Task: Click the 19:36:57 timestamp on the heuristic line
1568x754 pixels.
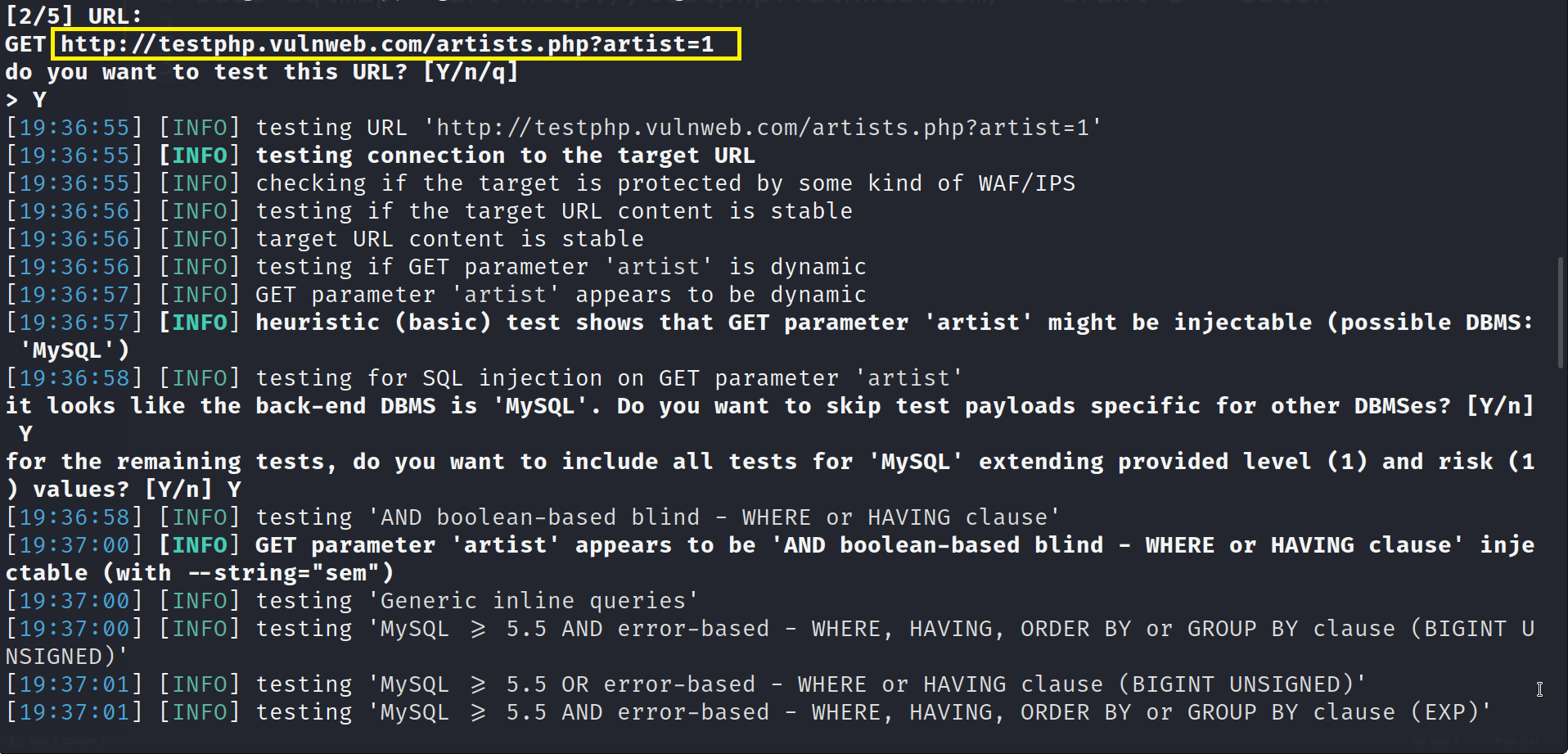Action: point(74,323)
